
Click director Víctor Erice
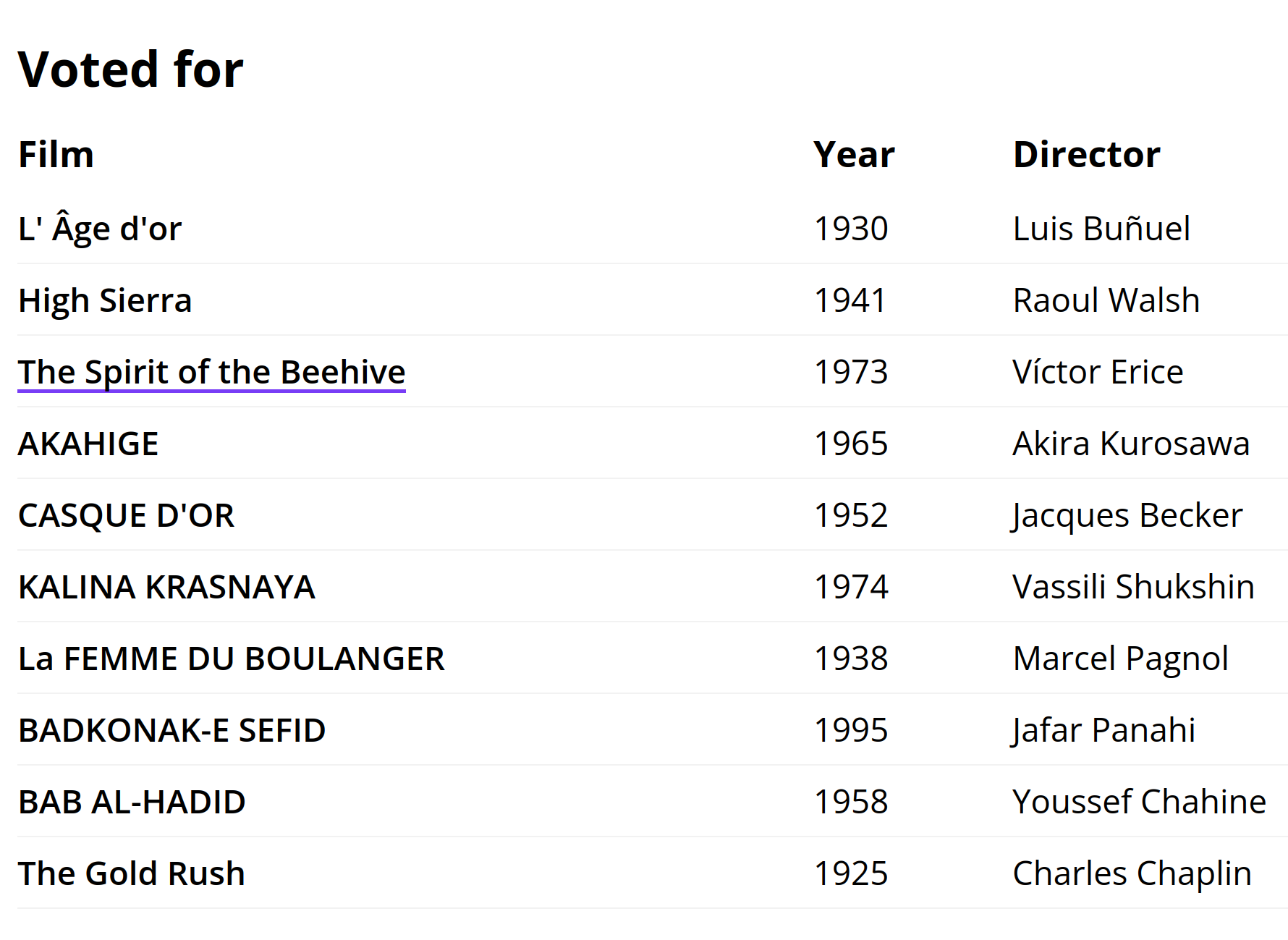pyautogui.click(x=1098, y=372)
